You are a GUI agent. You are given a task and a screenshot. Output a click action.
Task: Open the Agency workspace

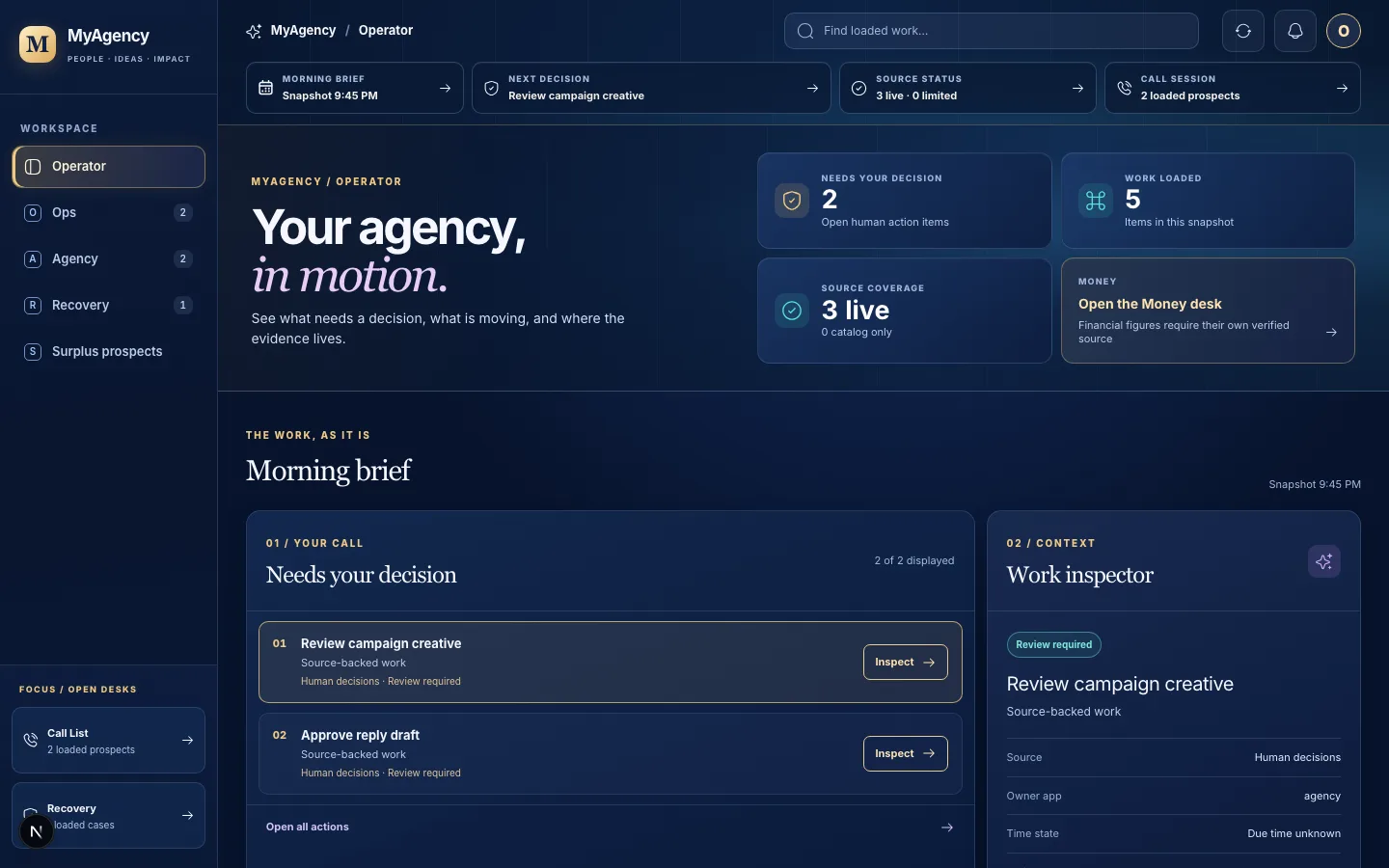pyautogui.click(x=108, y=259)
